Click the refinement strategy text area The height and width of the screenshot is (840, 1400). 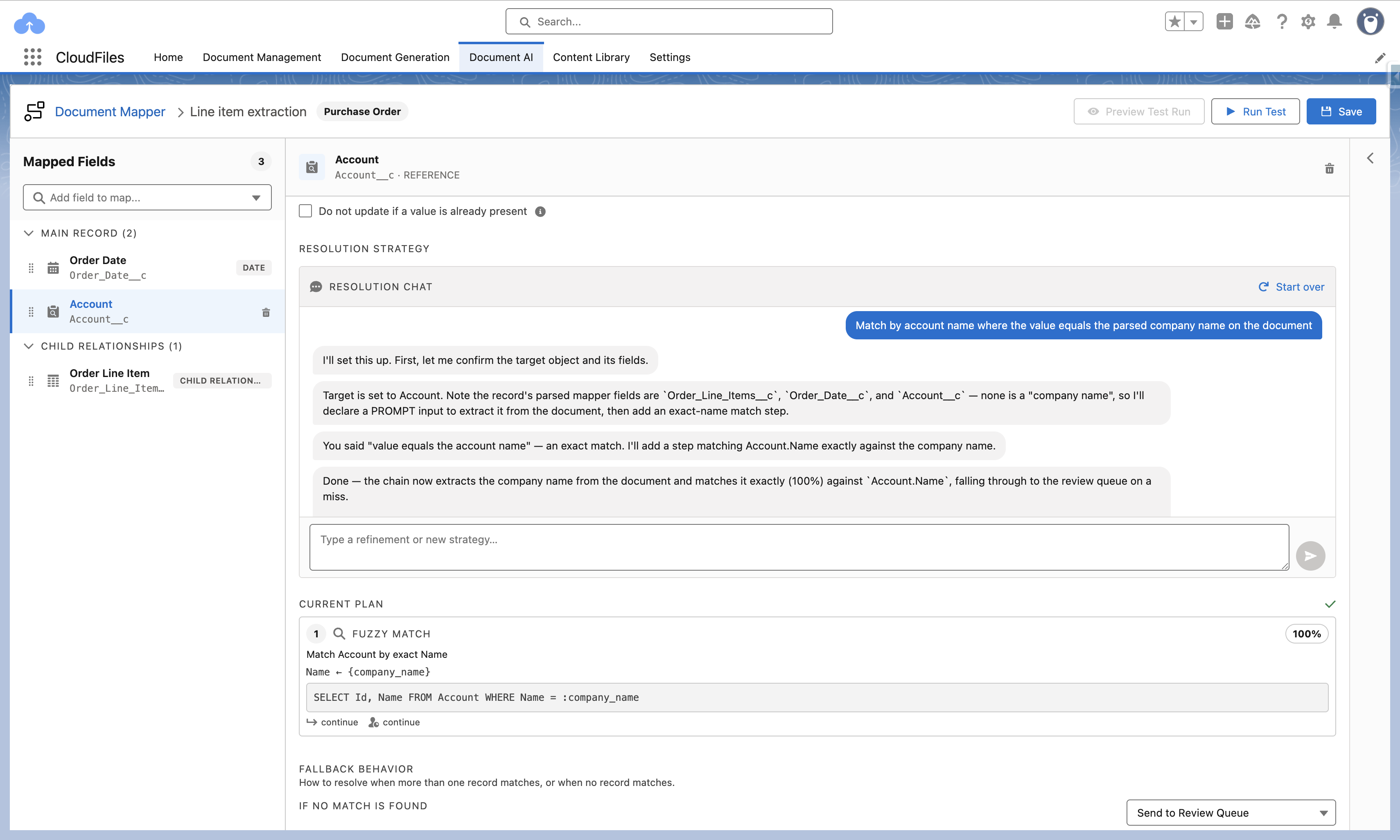(x=799, y=547)
